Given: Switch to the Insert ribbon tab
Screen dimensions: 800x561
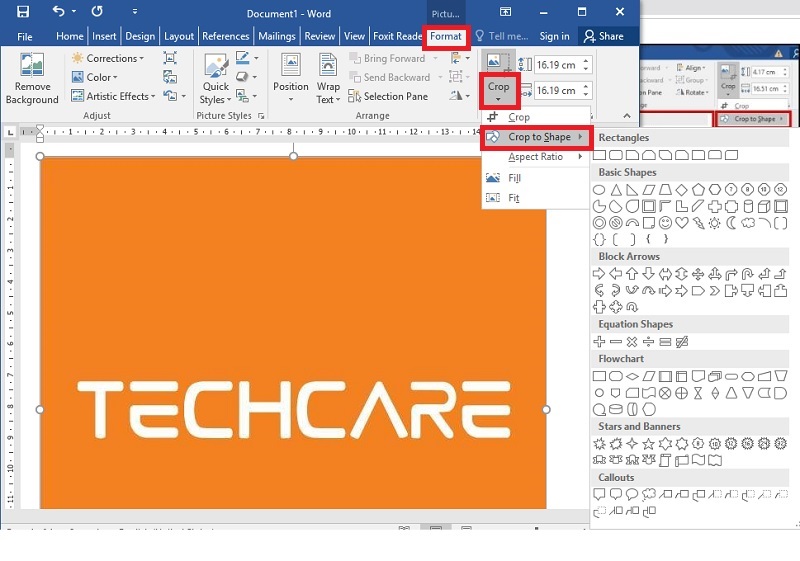Looking at the screenshot, I should tap(104, 36).
